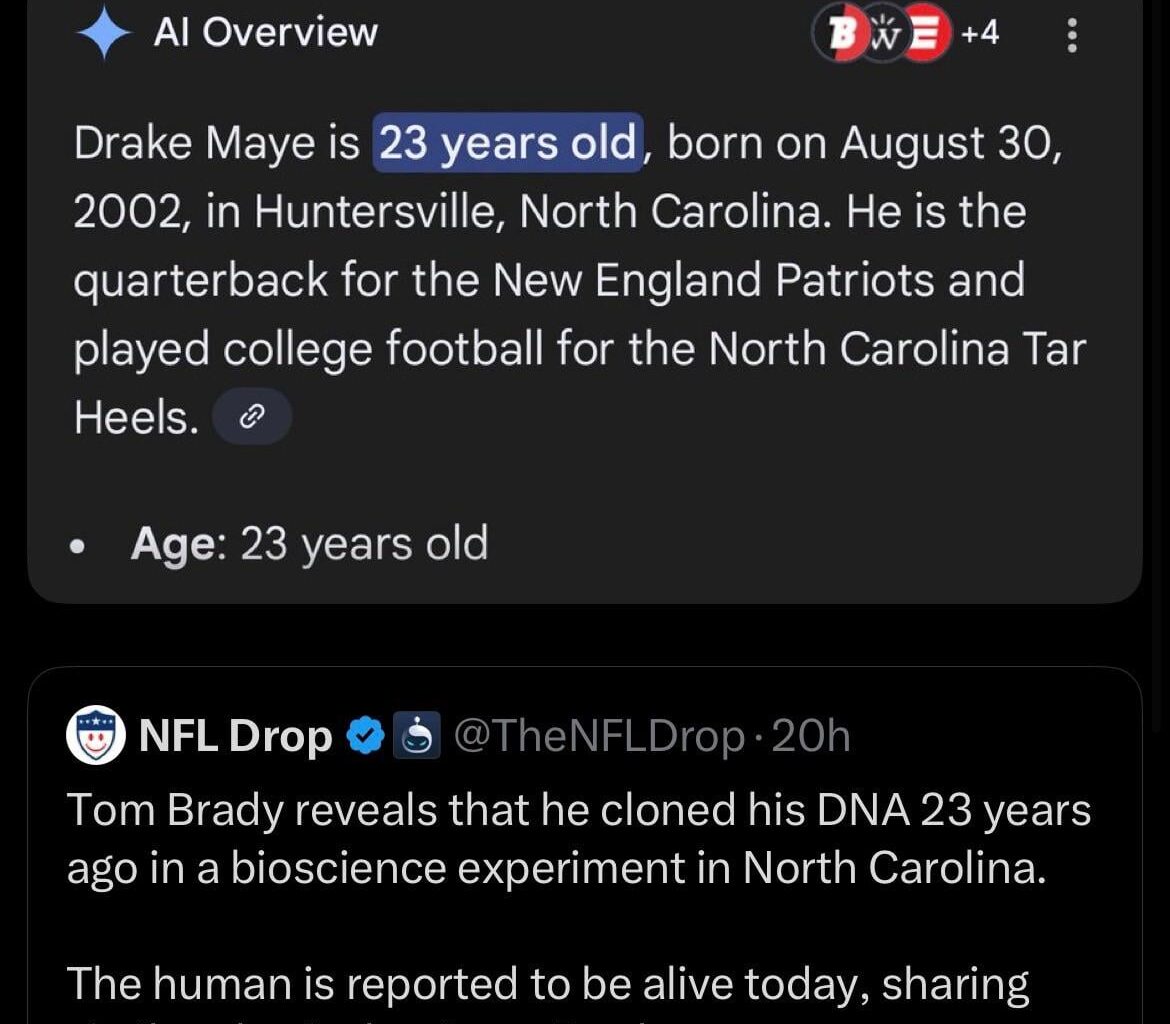Image resolution: width=1170 pixels, height=1024 pixels.
Task: Open the three-dot more options menu
Action: coord(1072,36)
